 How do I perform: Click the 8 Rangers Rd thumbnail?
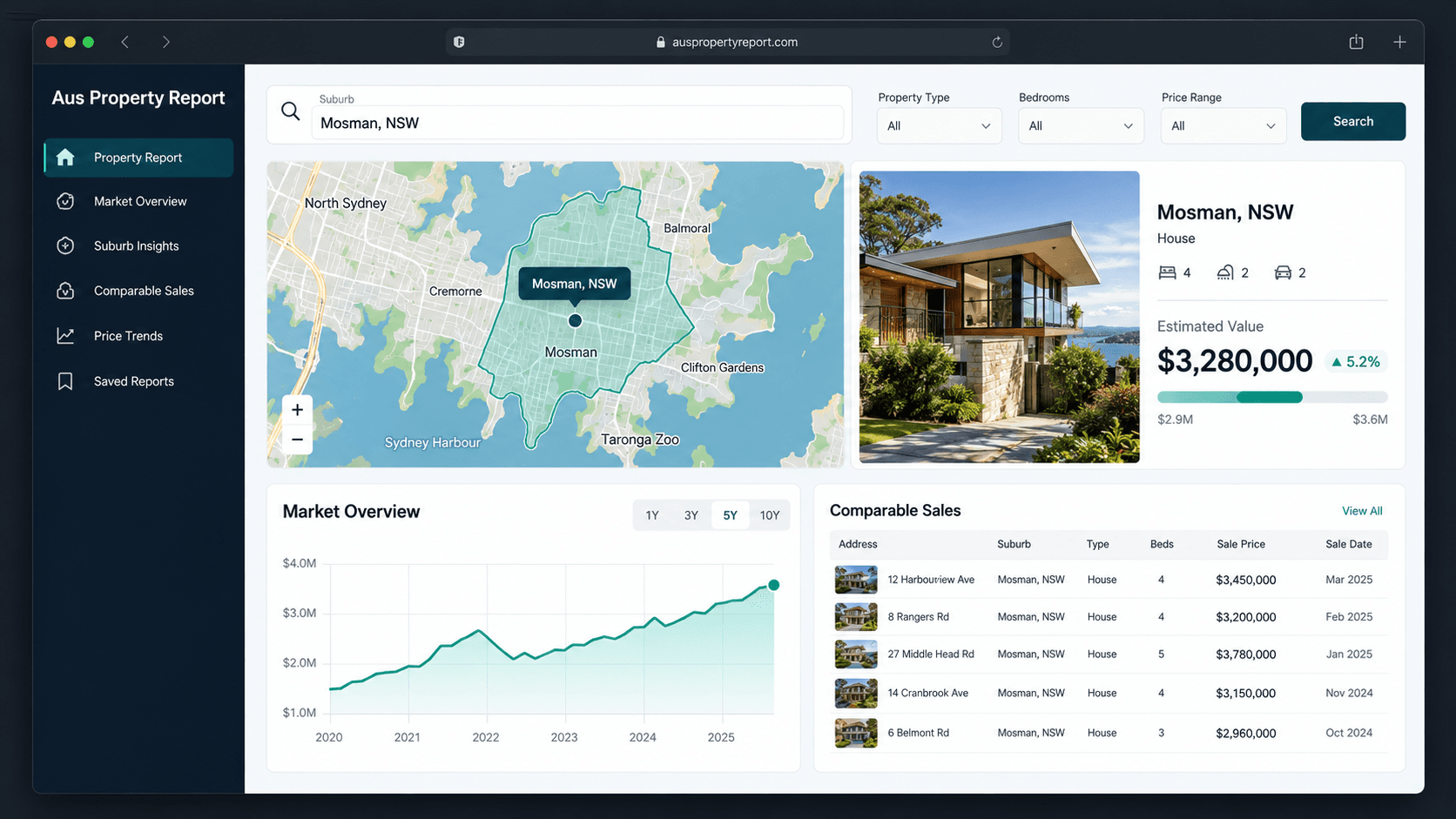tap(856, 617)
